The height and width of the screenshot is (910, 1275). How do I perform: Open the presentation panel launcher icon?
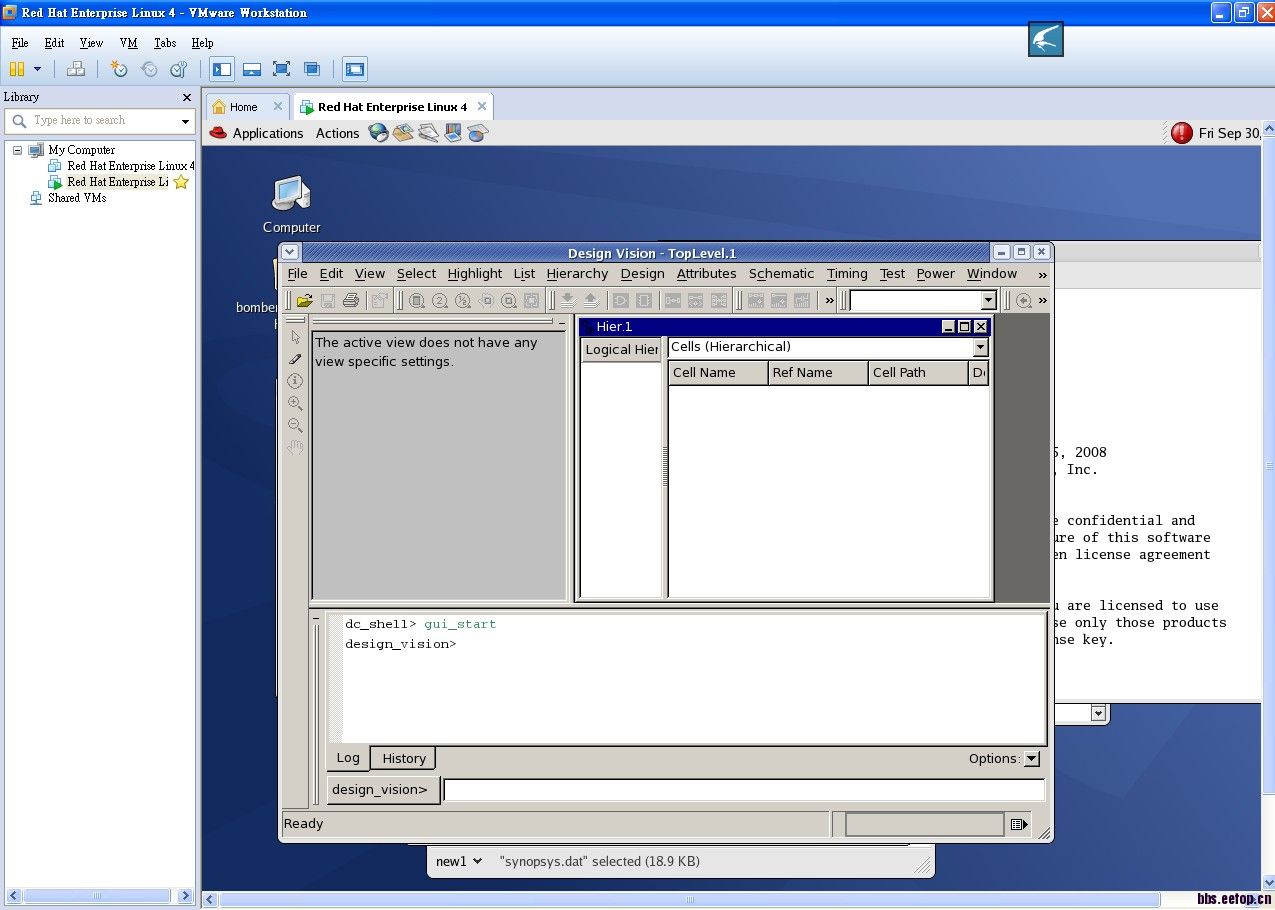click(453, 133)
